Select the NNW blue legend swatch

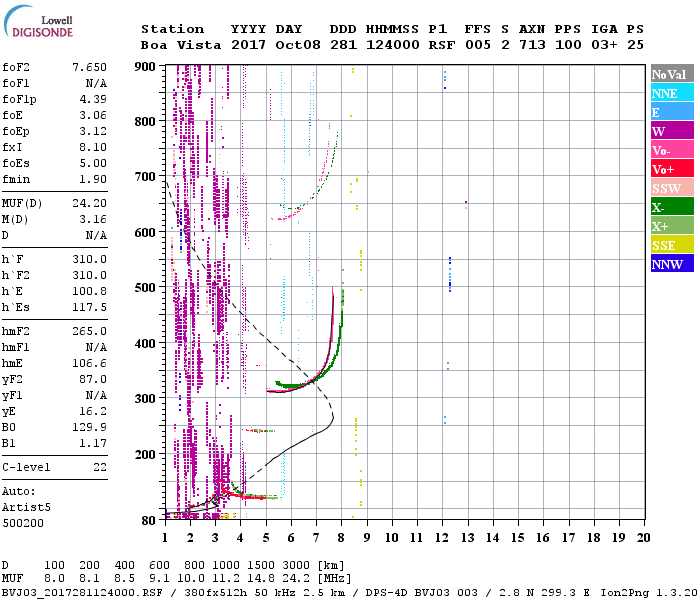[672, 264]
